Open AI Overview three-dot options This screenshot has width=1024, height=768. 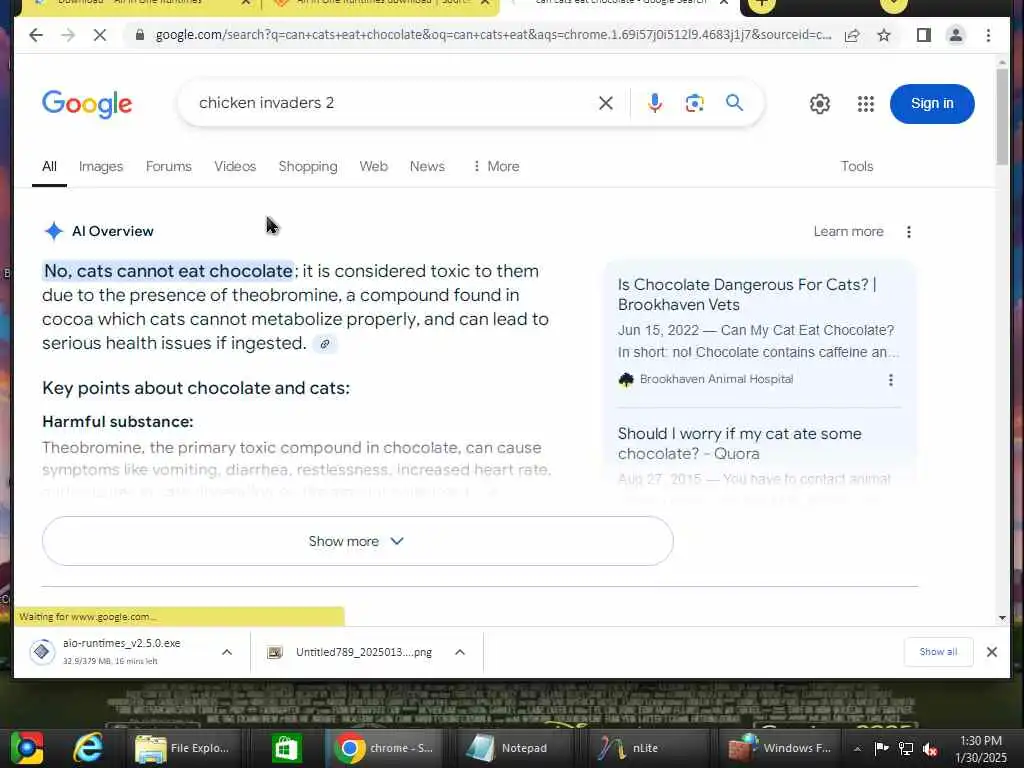(908, 232)
